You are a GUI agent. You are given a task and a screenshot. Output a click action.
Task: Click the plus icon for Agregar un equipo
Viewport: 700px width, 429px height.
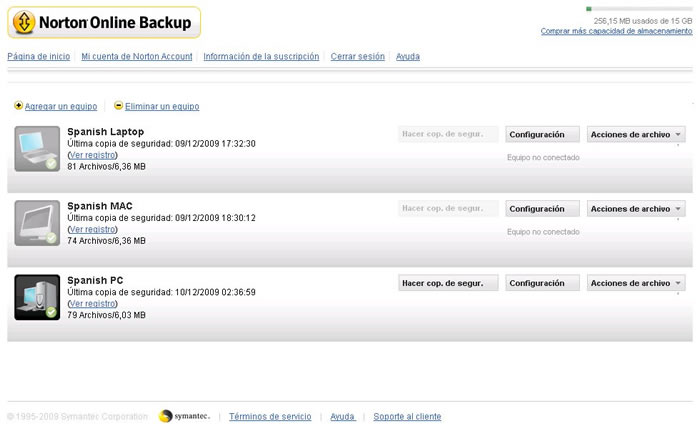[x=18, y=106]
